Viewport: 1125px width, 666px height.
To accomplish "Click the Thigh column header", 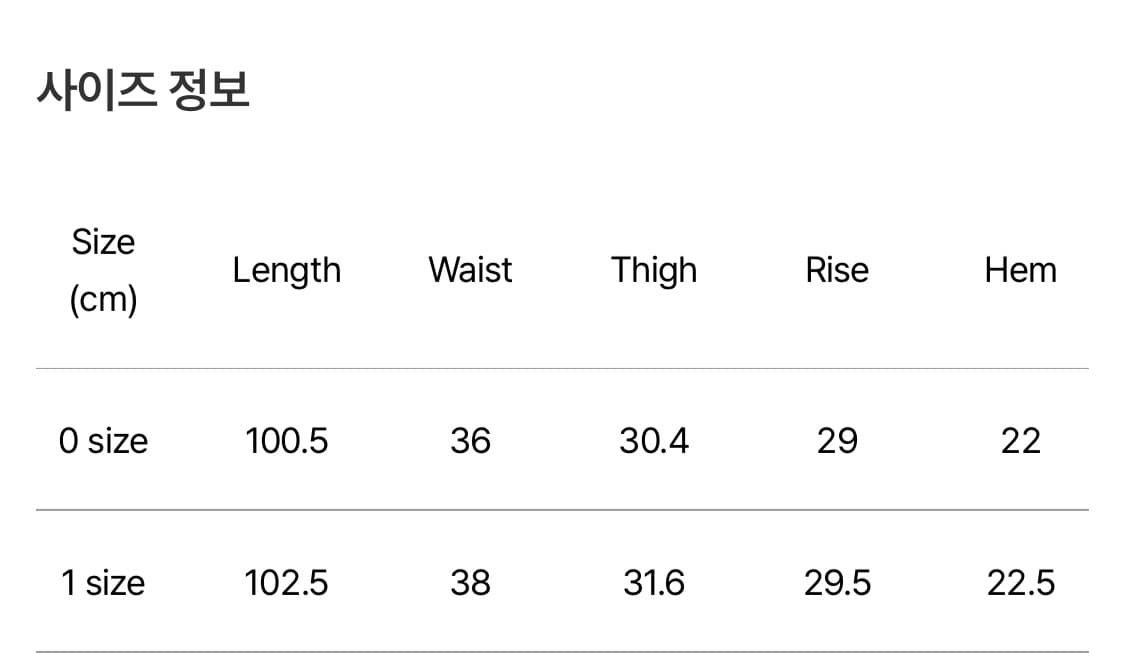I will pos(654,270).
